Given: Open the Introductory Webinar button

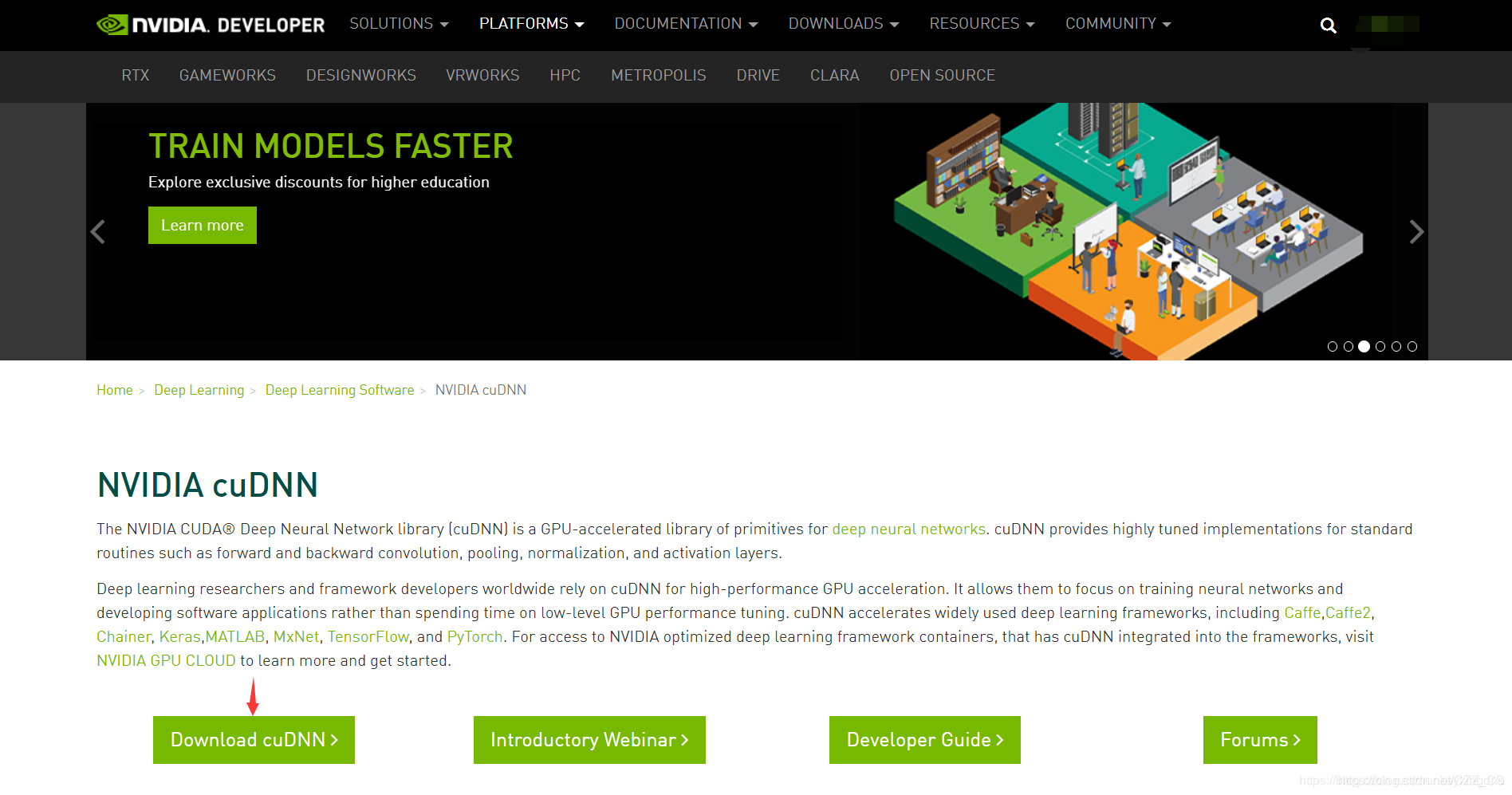Looking at the screenshot, I should [589, 740].
